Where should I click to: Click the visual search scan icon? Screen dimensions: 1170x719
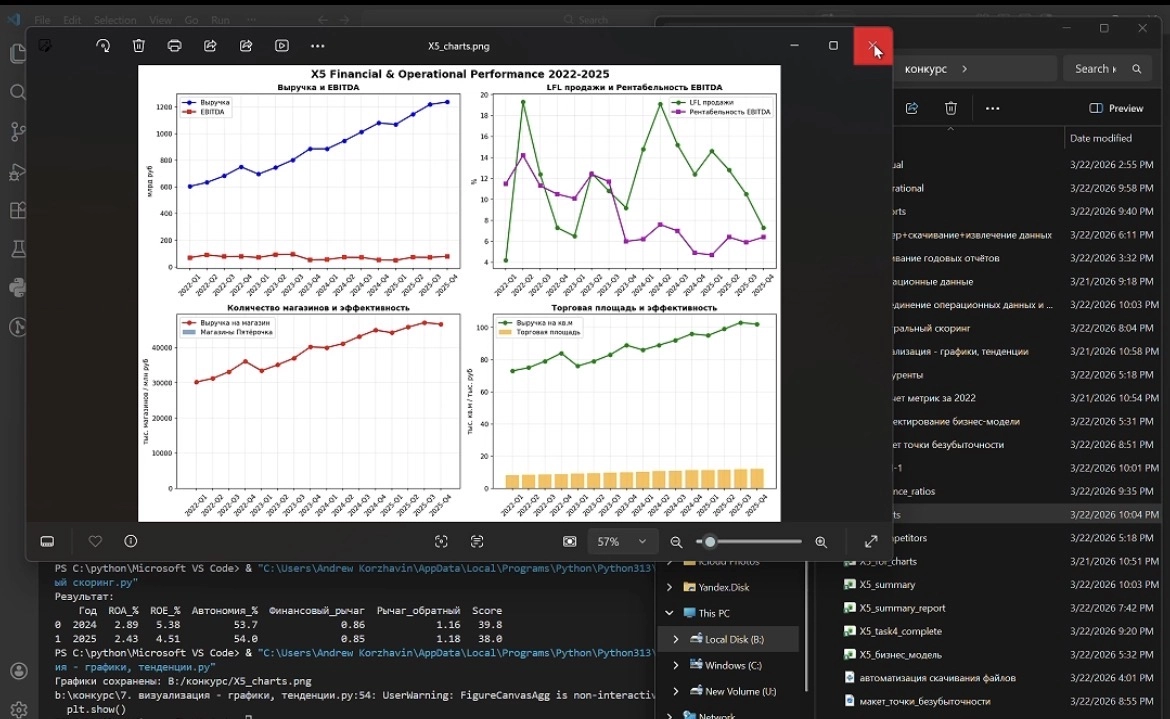click(x=441, y=541)
